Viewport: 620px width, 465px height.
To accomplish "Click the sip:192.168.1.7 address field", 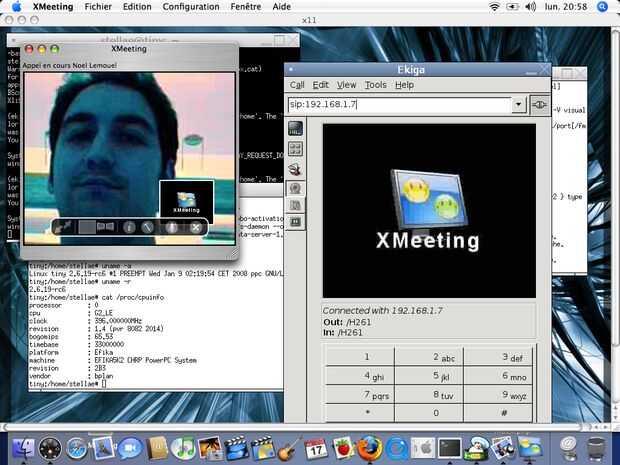I will 399,105.
